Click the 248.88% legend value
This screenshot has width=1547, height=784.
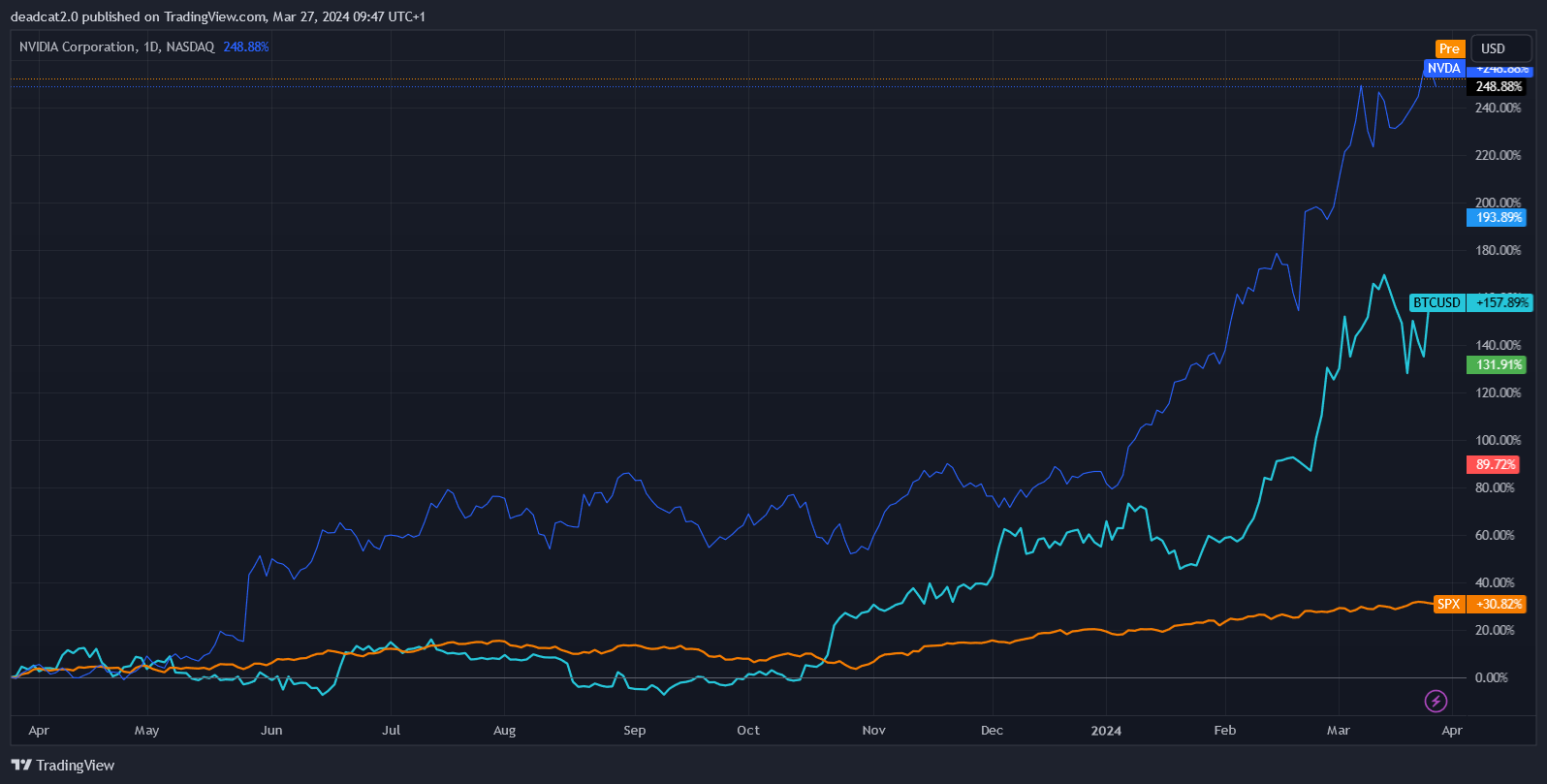246,47
